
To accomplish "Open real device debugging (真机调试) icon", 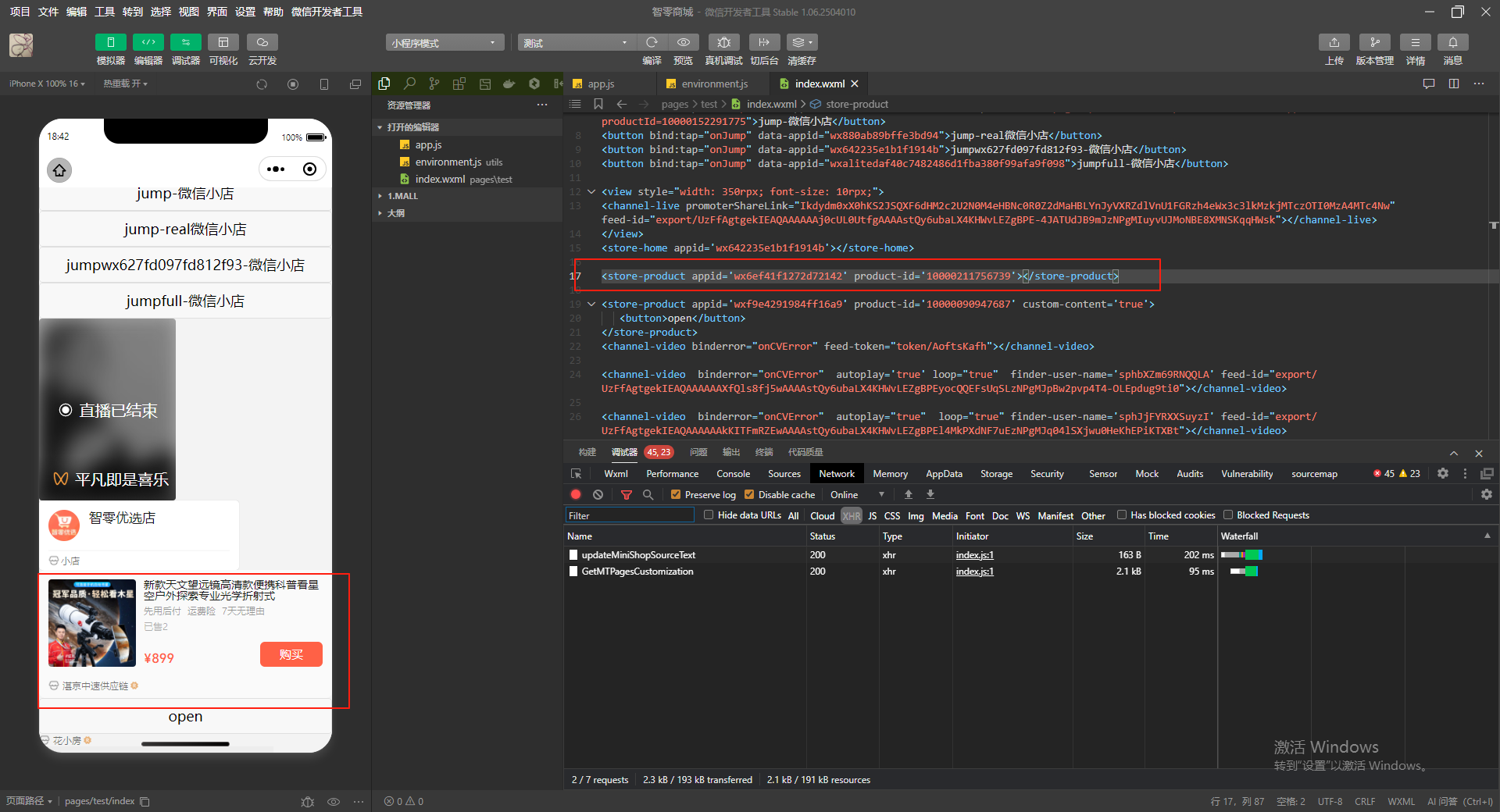I will click(x=723, y=42).
